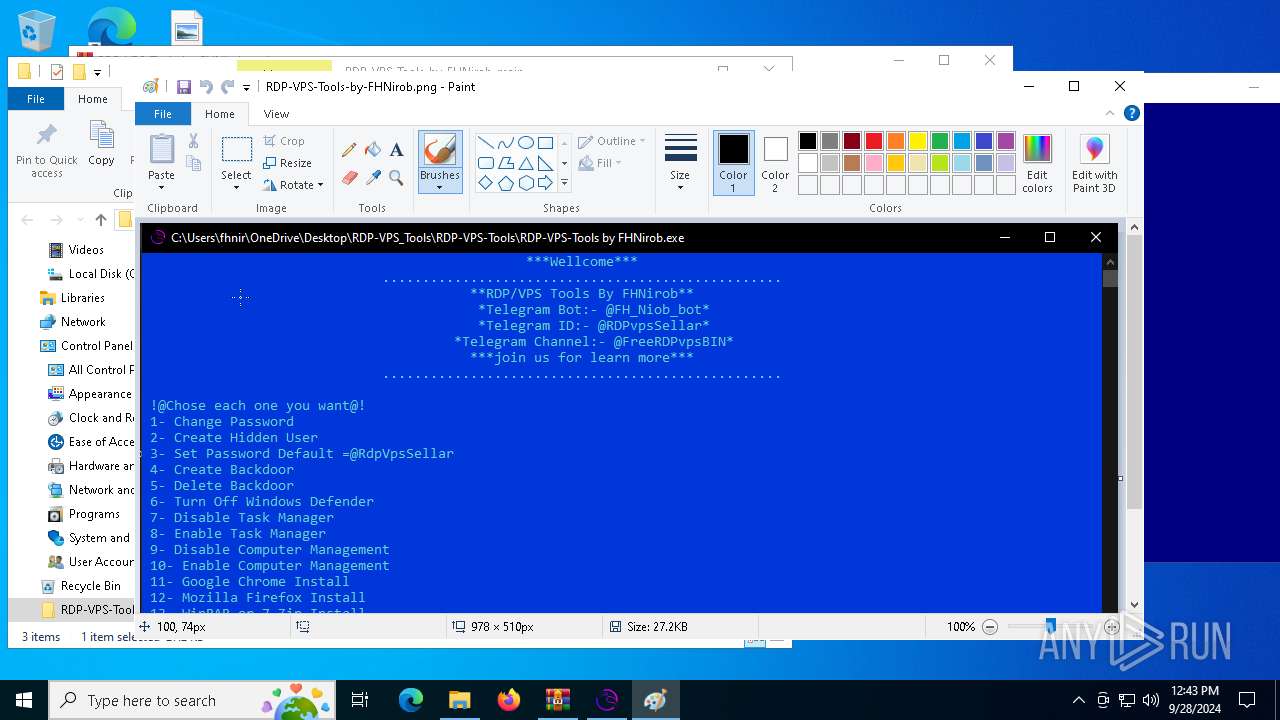Open Customize Quick Access Toolbar dropdown in Paint
This screenshot has width=1280, height=720.
[x=246, y=88]
